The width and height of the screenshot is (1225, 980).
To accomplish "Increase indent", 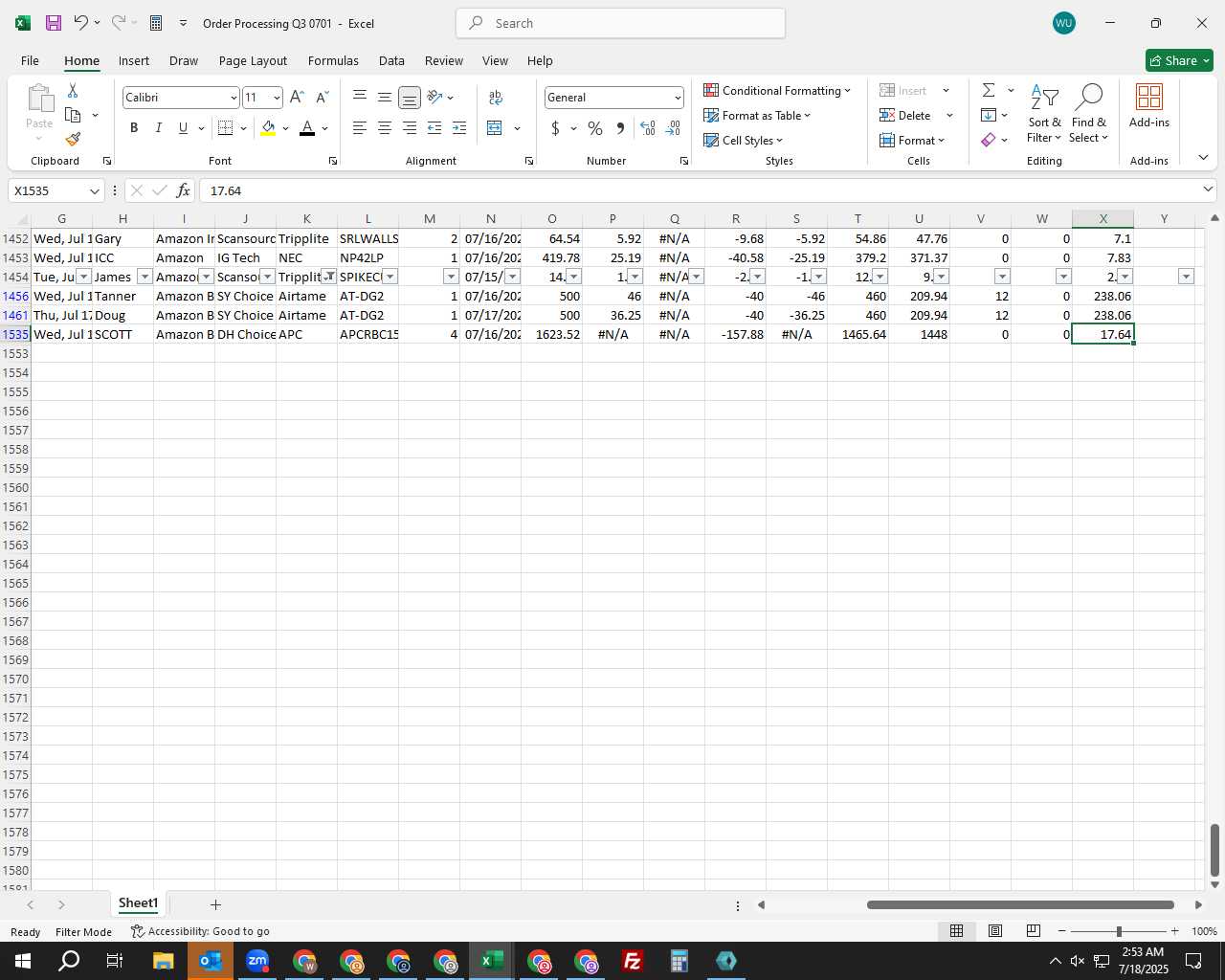I will [459, 127].
